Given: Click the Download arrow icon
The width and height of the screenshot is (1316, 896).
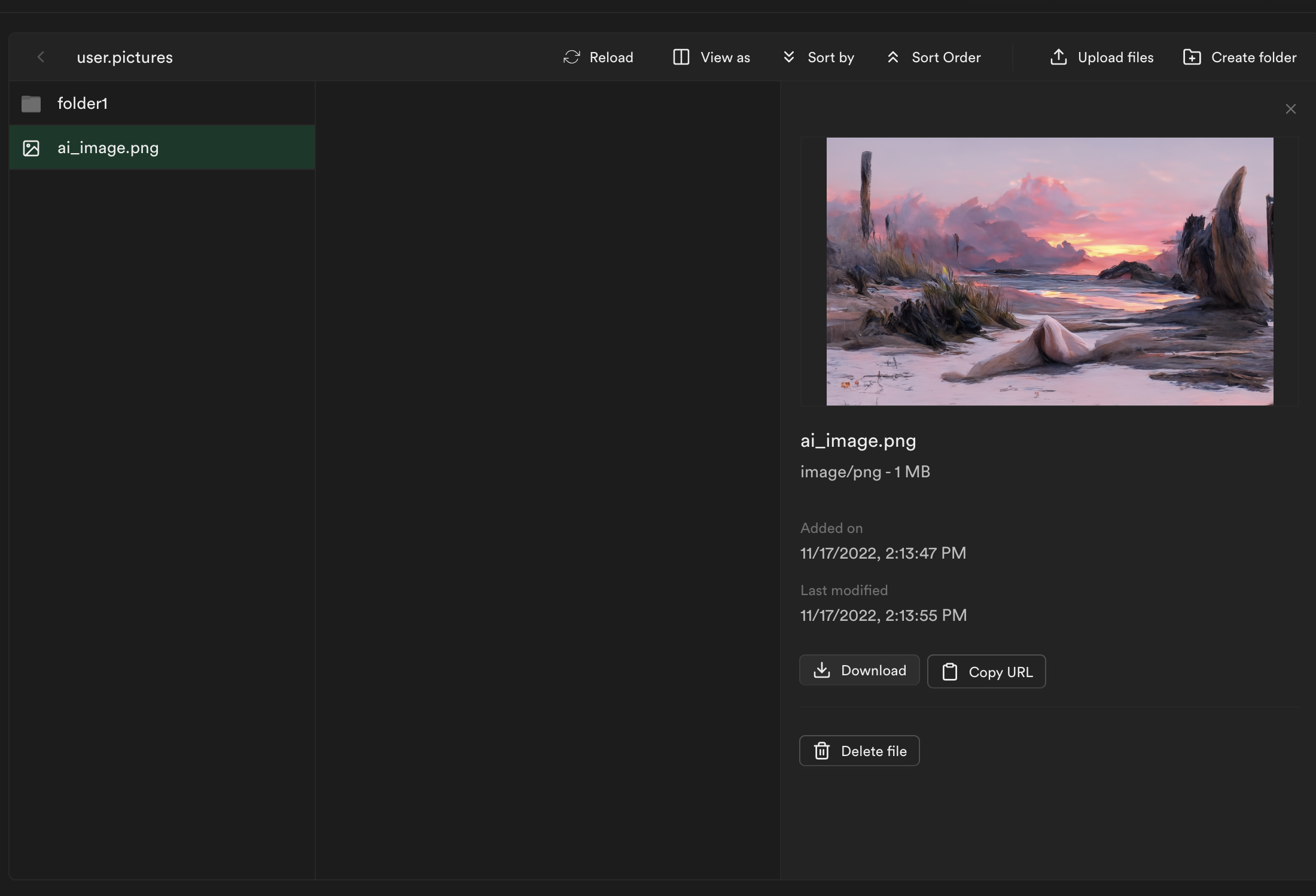Looking at the screenshot, I should coord(822,670).
